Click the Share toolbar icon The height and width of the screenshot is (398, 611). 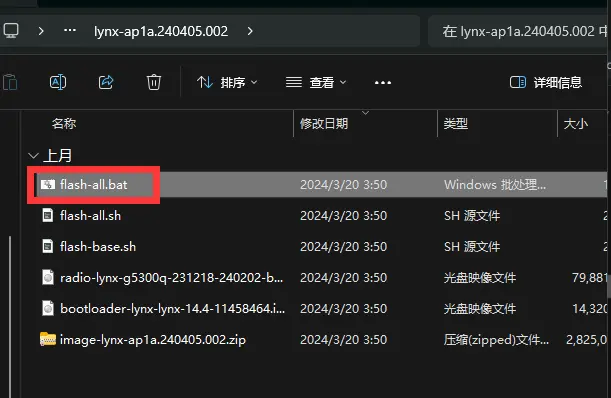pyautogui.click(x=106, y=82)
